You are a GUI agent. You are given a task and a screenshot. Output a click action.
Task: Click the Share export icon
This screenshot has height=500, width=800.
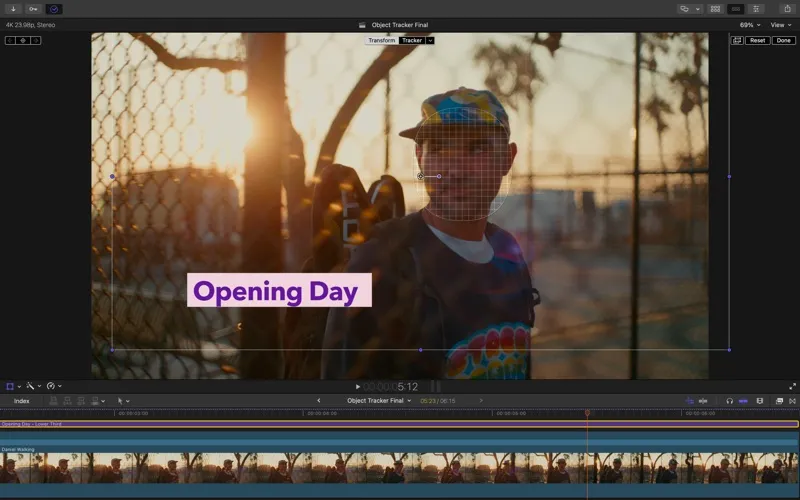coord(787,9)
